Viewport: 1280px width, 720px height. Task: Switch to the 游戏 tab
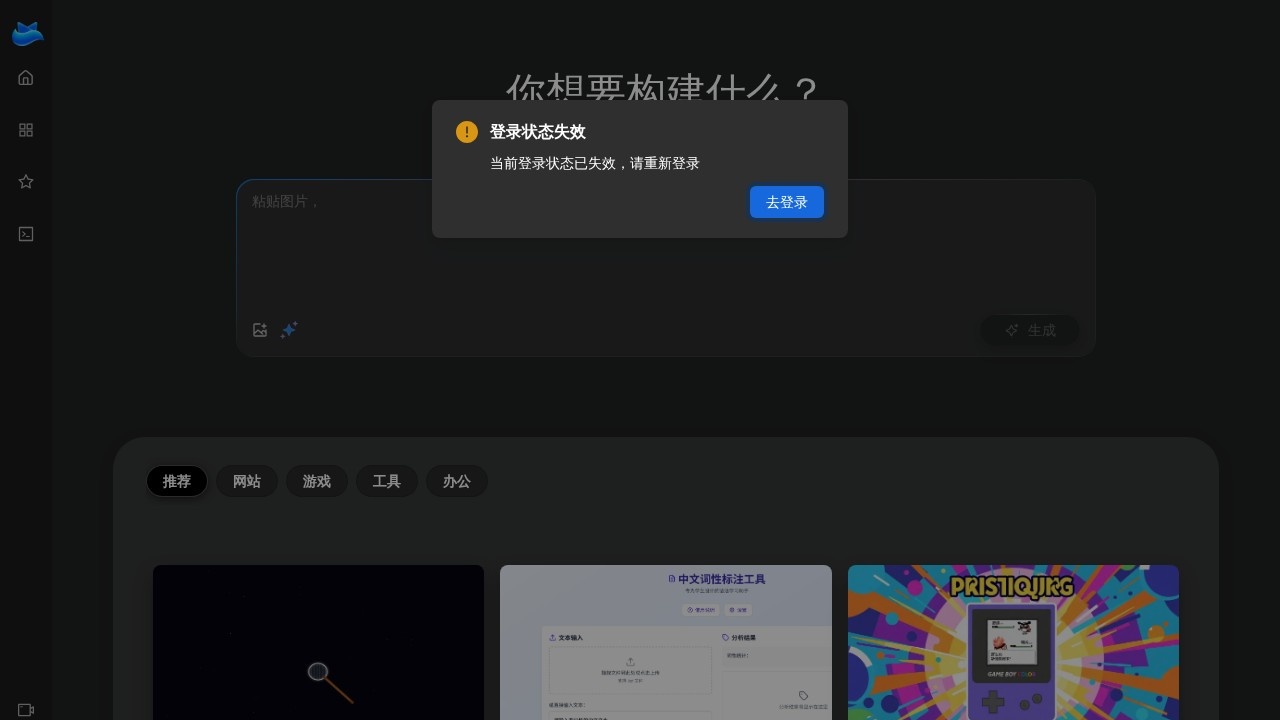tap(317, 481)
